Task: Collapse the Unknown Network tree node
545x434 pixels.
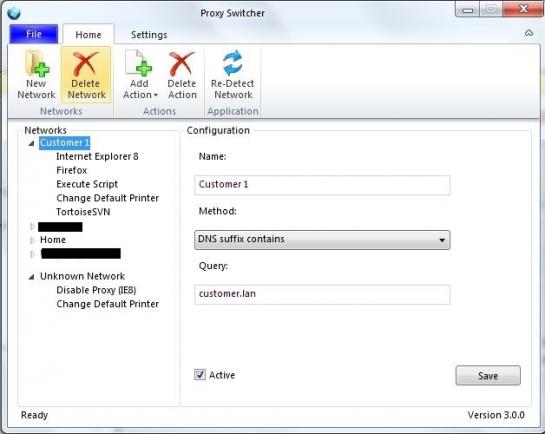Action: [31, 277]
